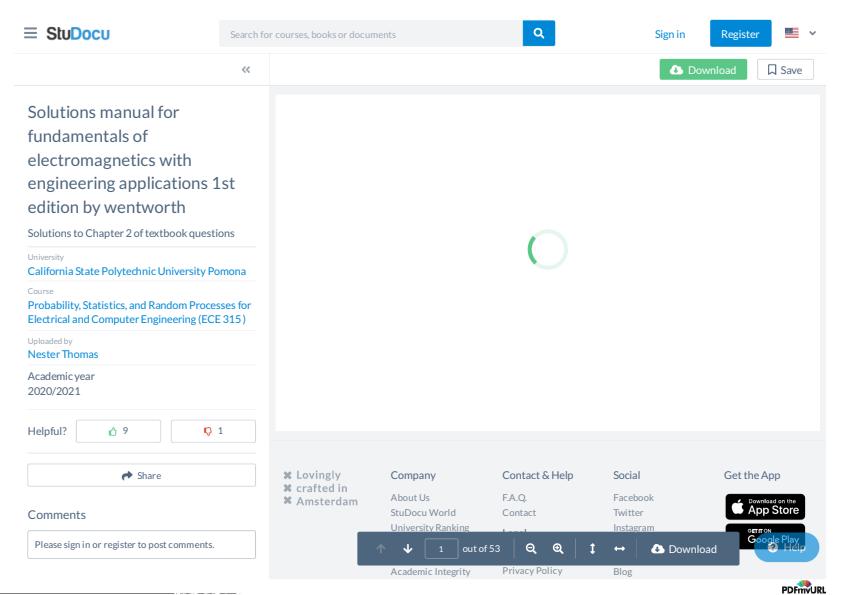
Task: Mark the document helpful with the thumbs up
Action: [118, 431]
